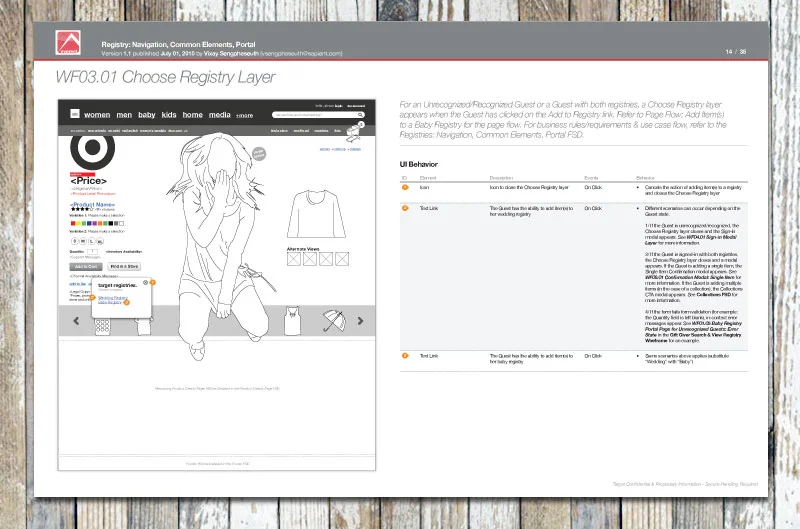Click the star rating under Product Name

(x=82, y=209)
